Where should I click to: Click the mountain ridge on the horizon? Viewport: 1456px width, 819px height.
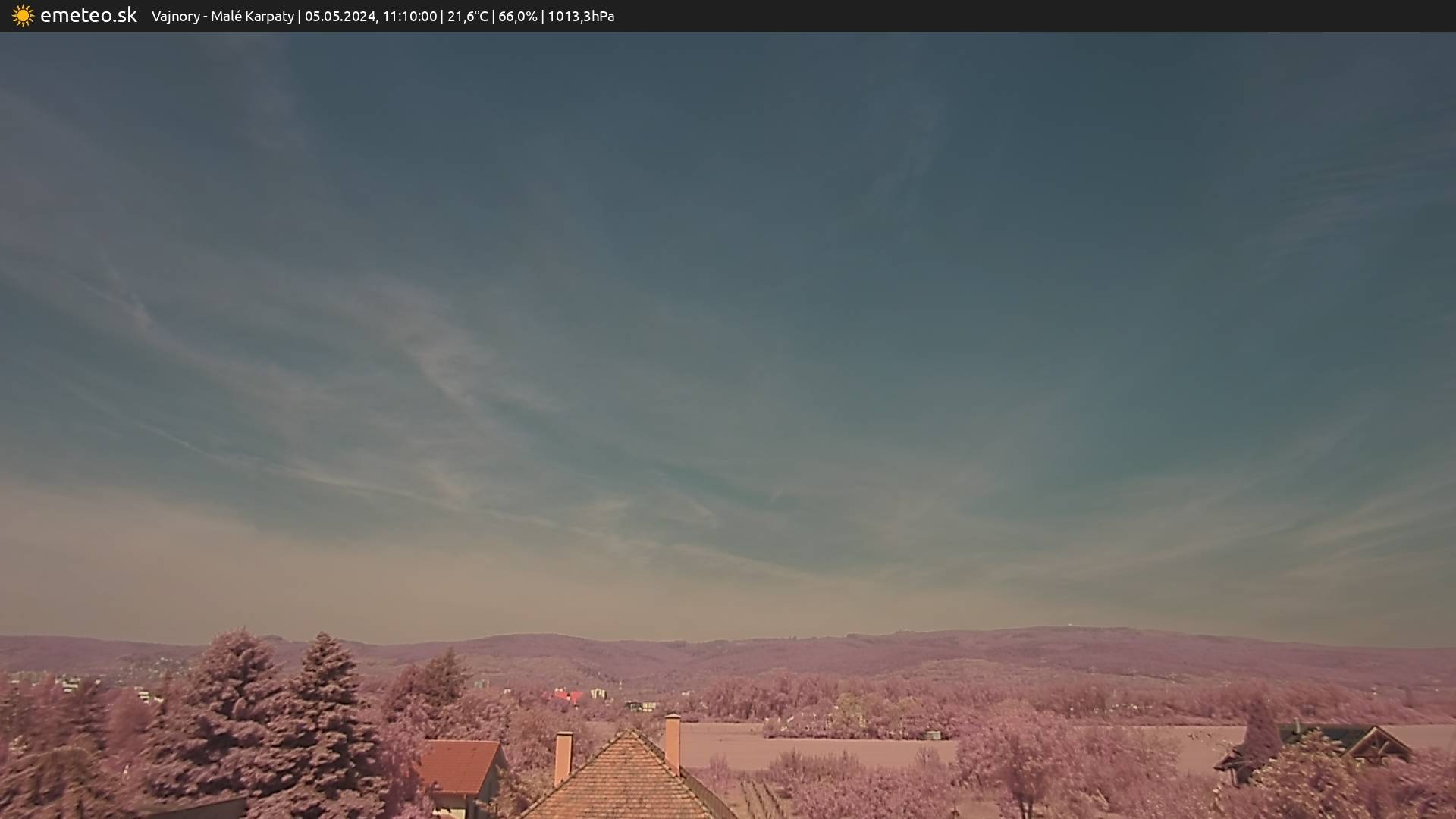tap(758, 648)
